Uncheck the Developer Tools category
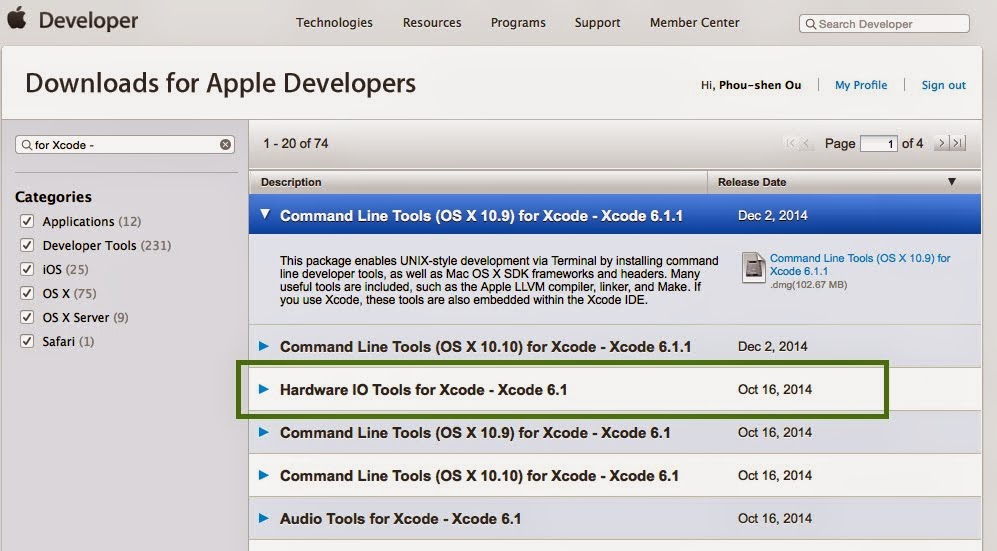The image size is (997, 551). pyautogui.click(x=27, y=245)
